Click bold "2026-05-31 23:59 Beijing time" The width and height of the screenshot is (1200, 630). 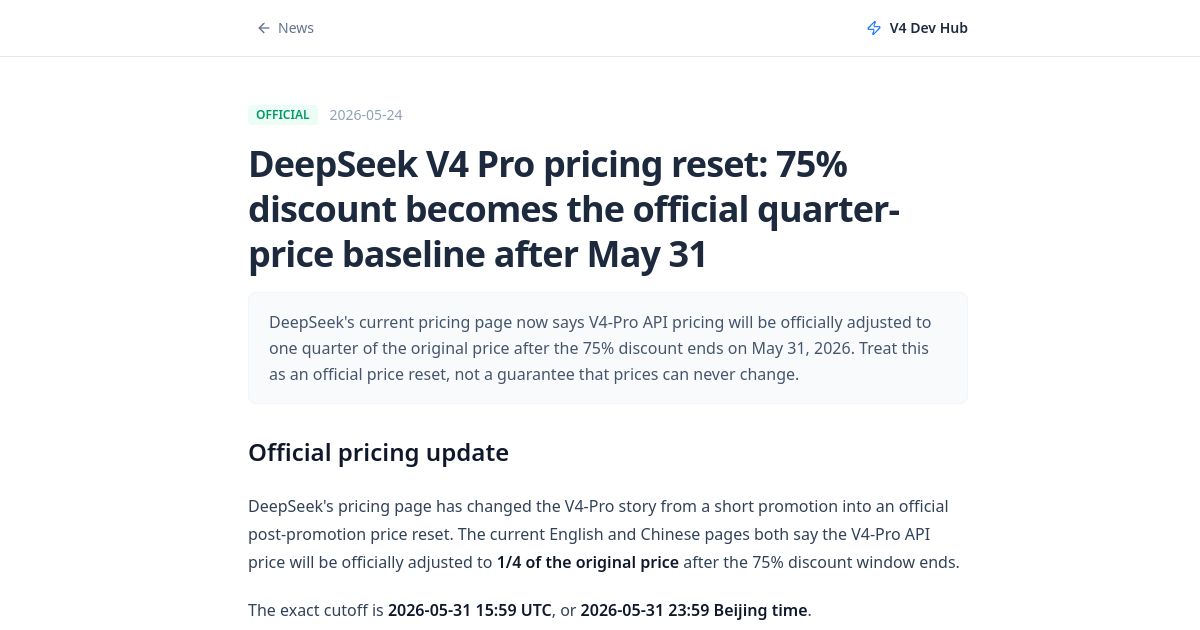(694, 610)
